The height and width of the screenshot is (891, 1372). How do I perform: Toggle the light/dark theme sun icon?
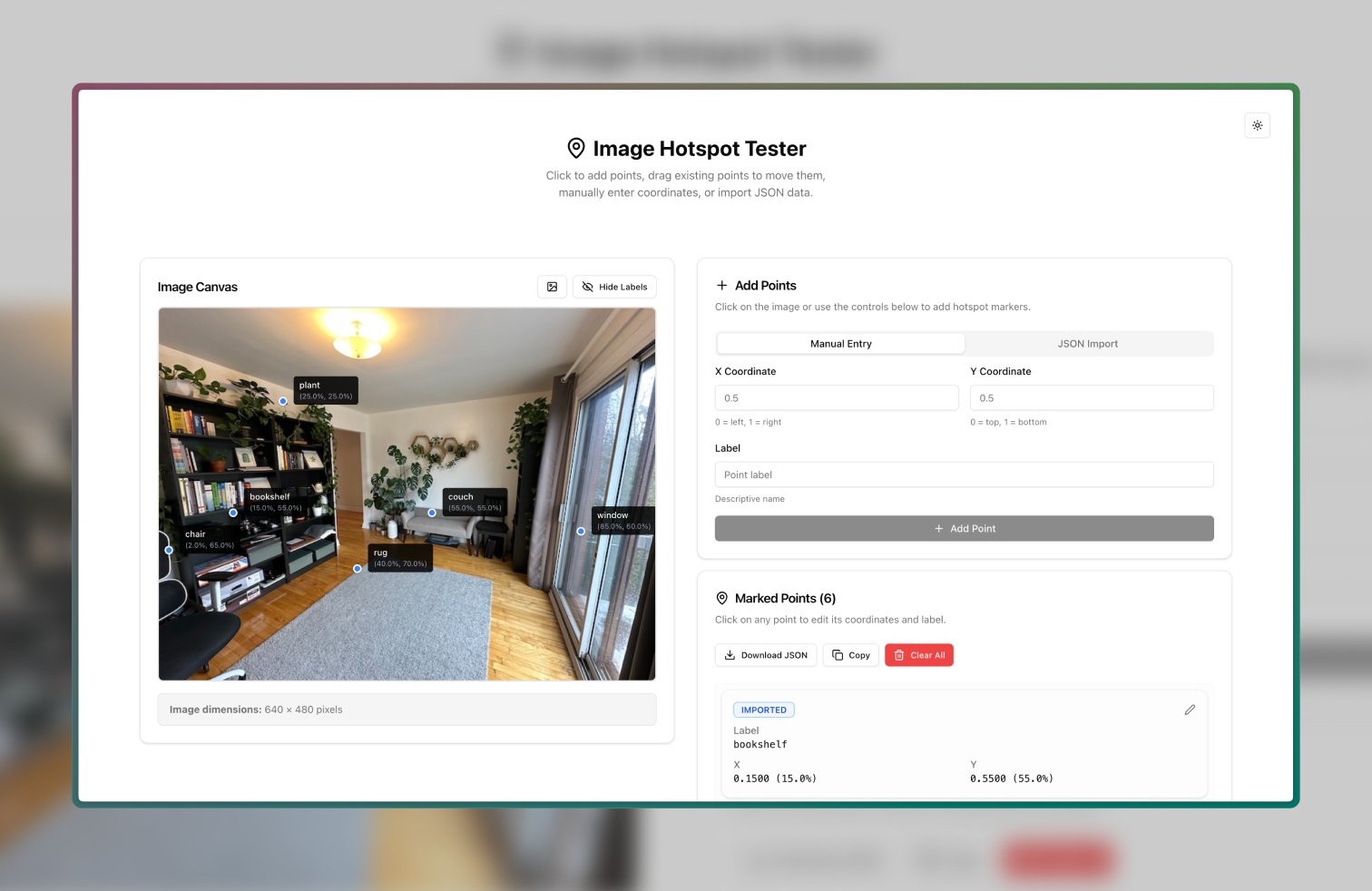[1257, 125]
